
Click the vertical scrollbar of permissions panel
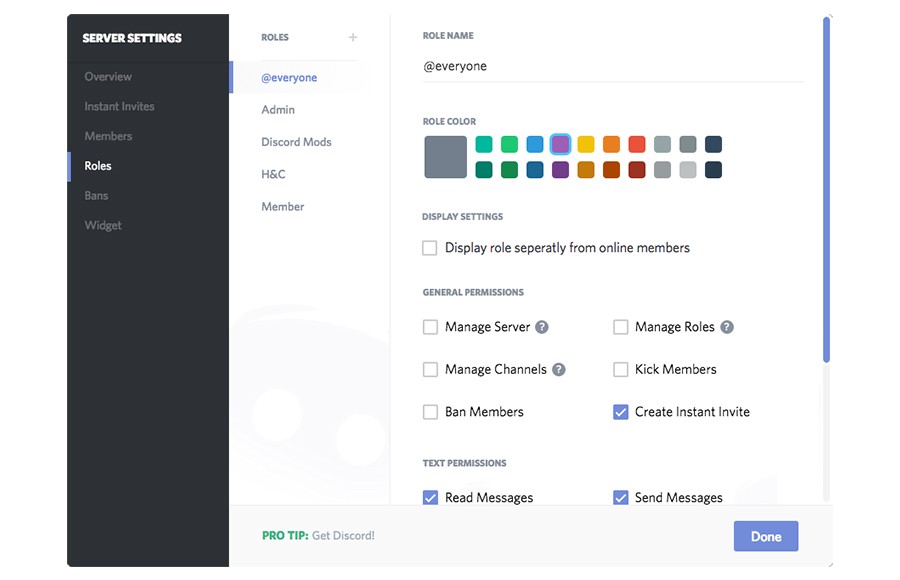coord(827,190)
